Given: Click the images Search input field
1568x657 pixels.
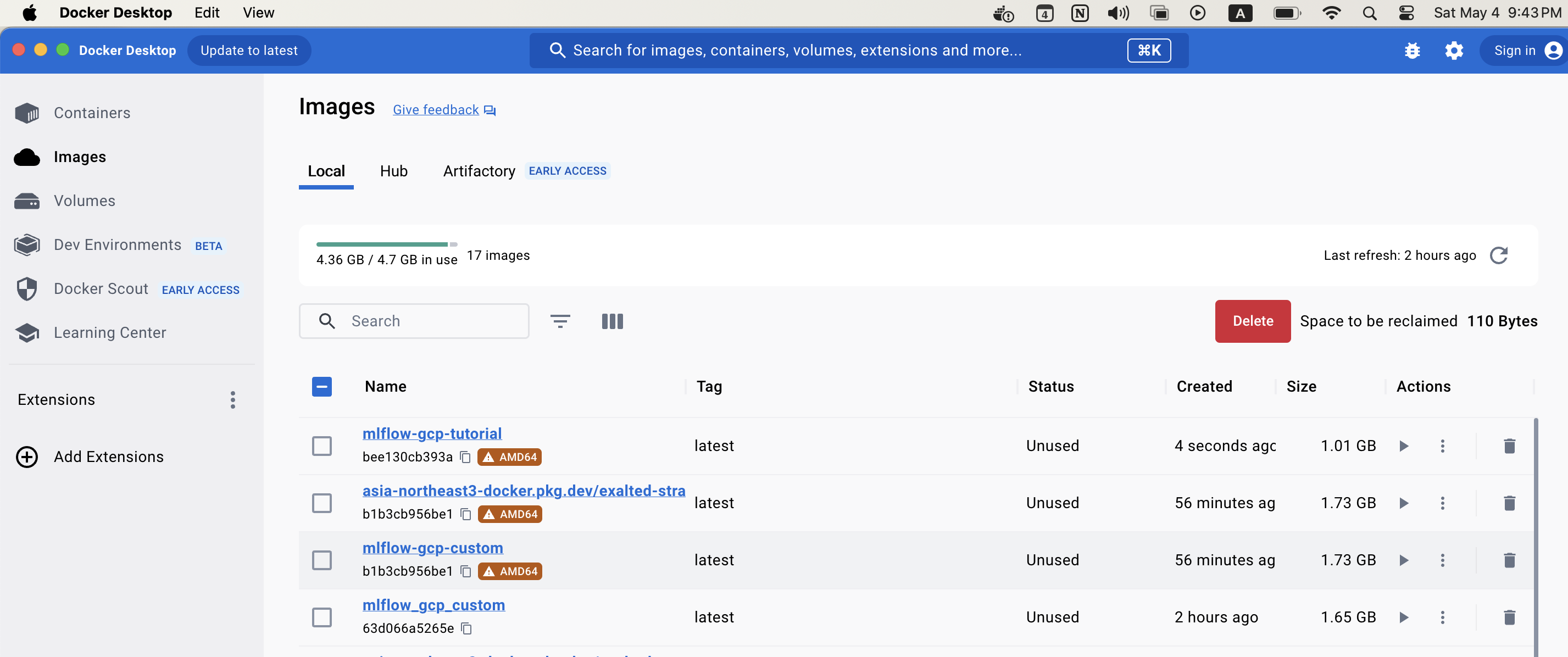Looking at the screenshot, I should [426, 321].
